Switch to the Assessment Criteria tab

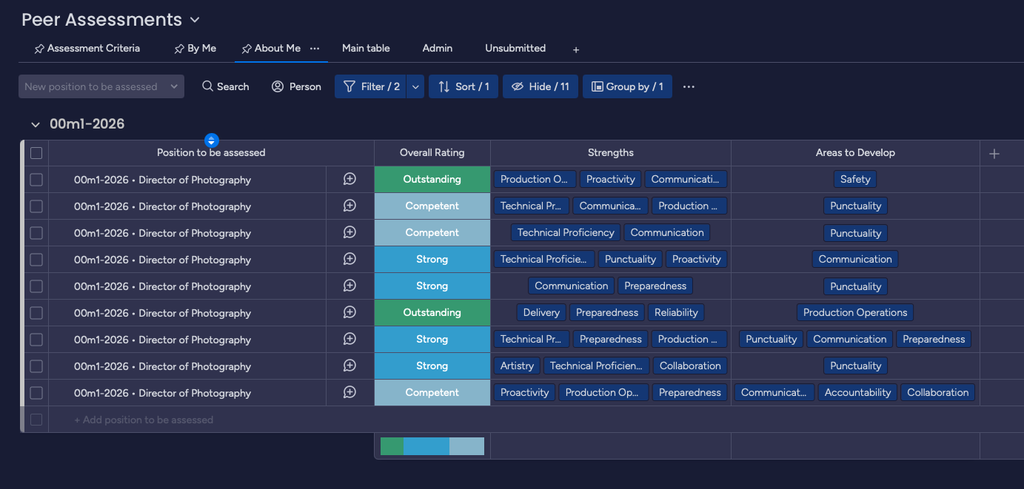[x=87, y=48]
